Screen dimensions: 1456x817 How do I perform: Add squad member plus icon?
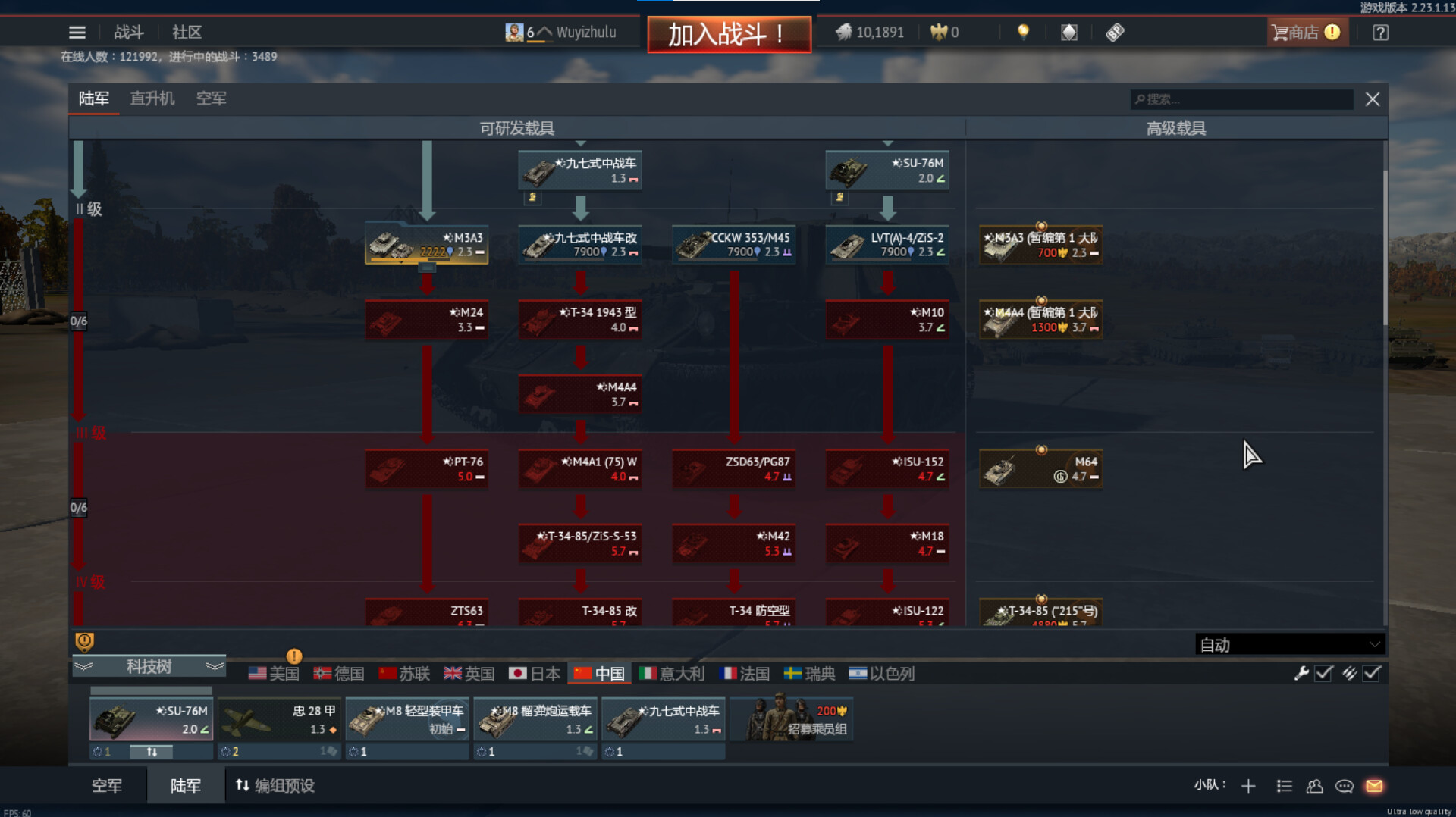pyautogui.click(x=1248, y=786)
